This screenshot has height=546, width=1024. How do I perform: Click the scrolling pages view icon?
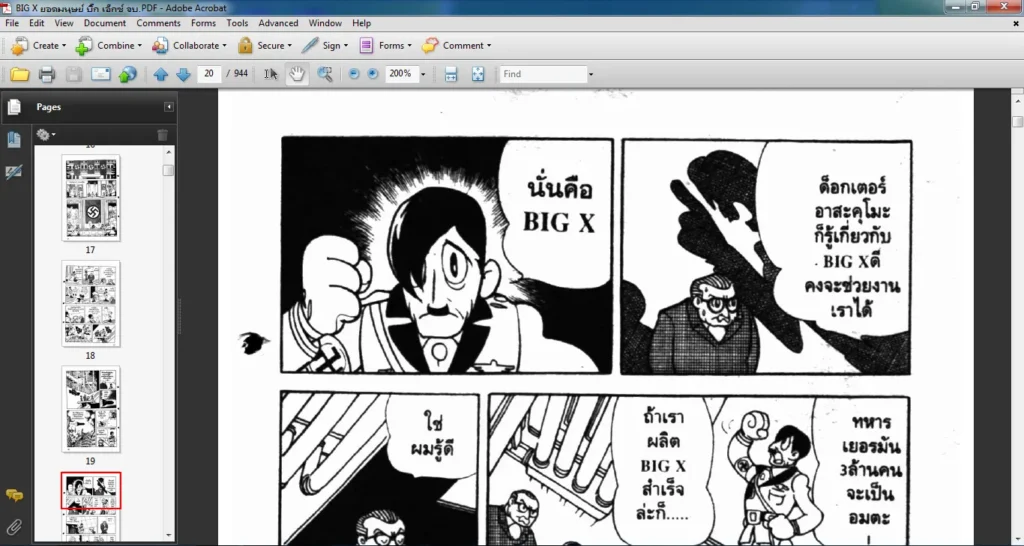point(451,74)
